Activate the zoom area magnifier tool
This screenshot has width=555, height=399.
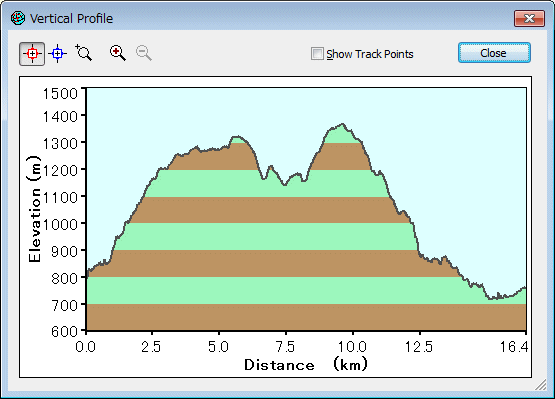click(x=84, y=53)
